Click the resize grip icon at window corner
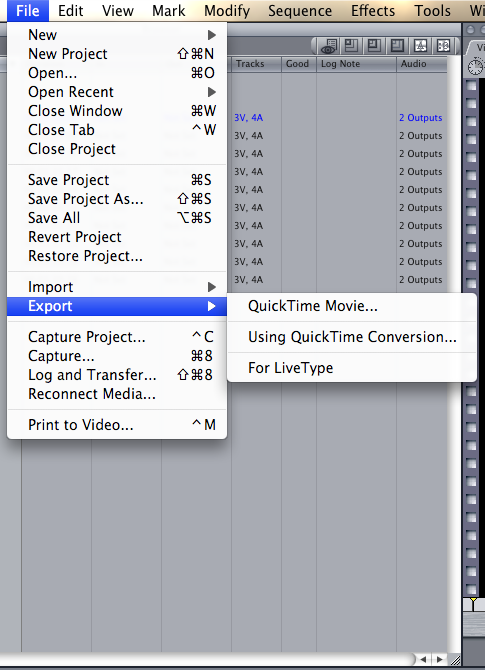The height and width of the screenshot is (670, 485). pyautogui.click(x=456, y=660)
